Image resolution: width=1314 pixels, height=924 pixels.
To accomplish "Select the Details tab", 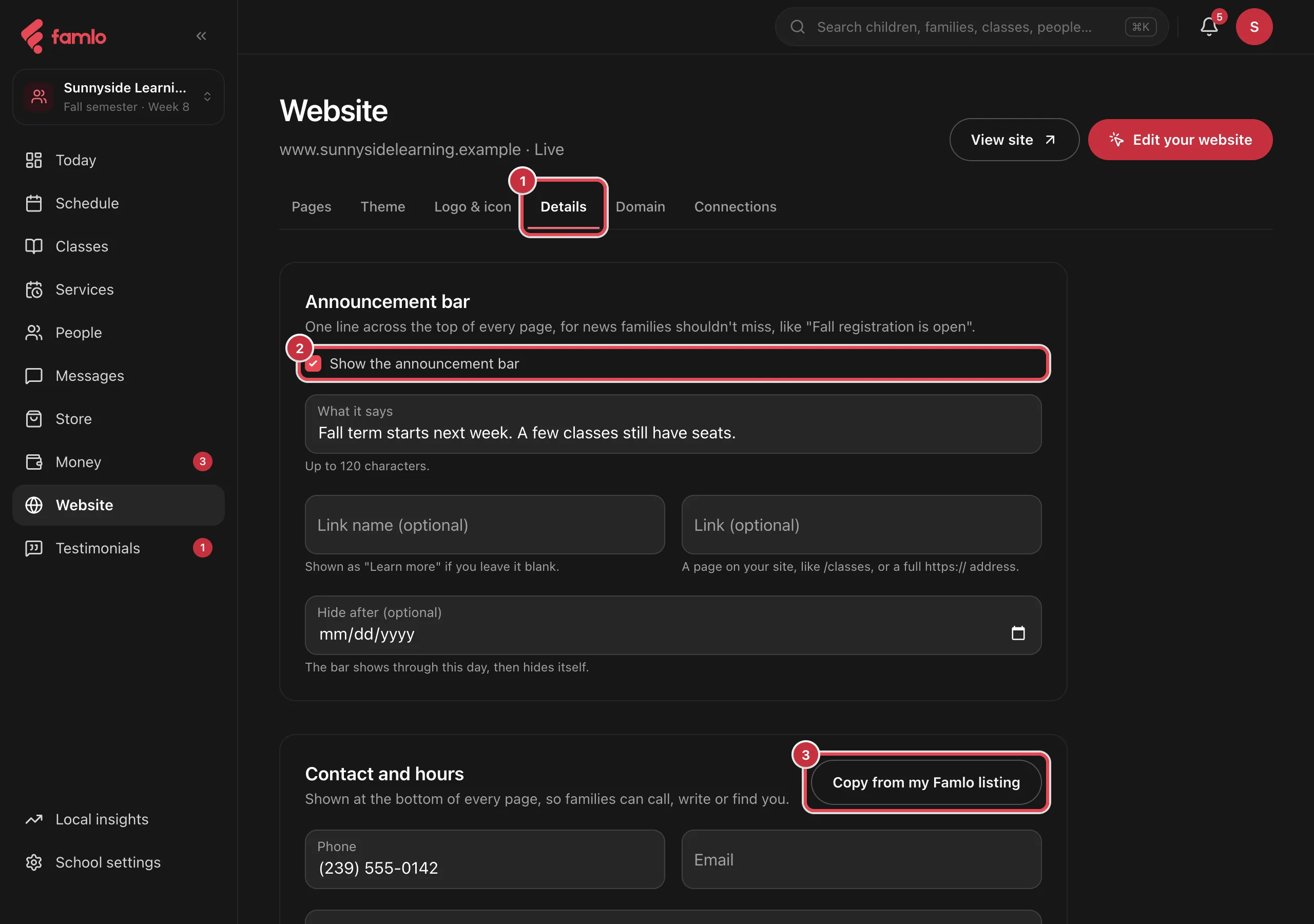I will tap(563, 207).
